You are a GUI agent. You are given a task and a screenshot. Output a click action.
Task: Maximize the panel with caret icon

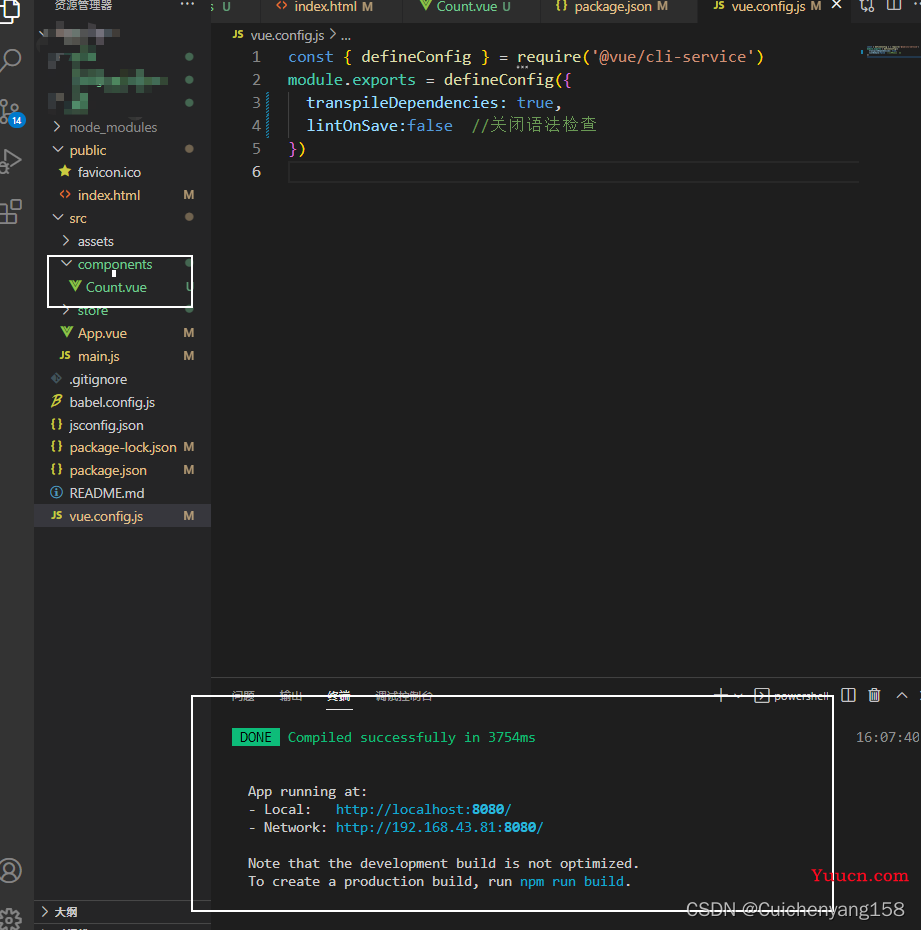point(901,695)
